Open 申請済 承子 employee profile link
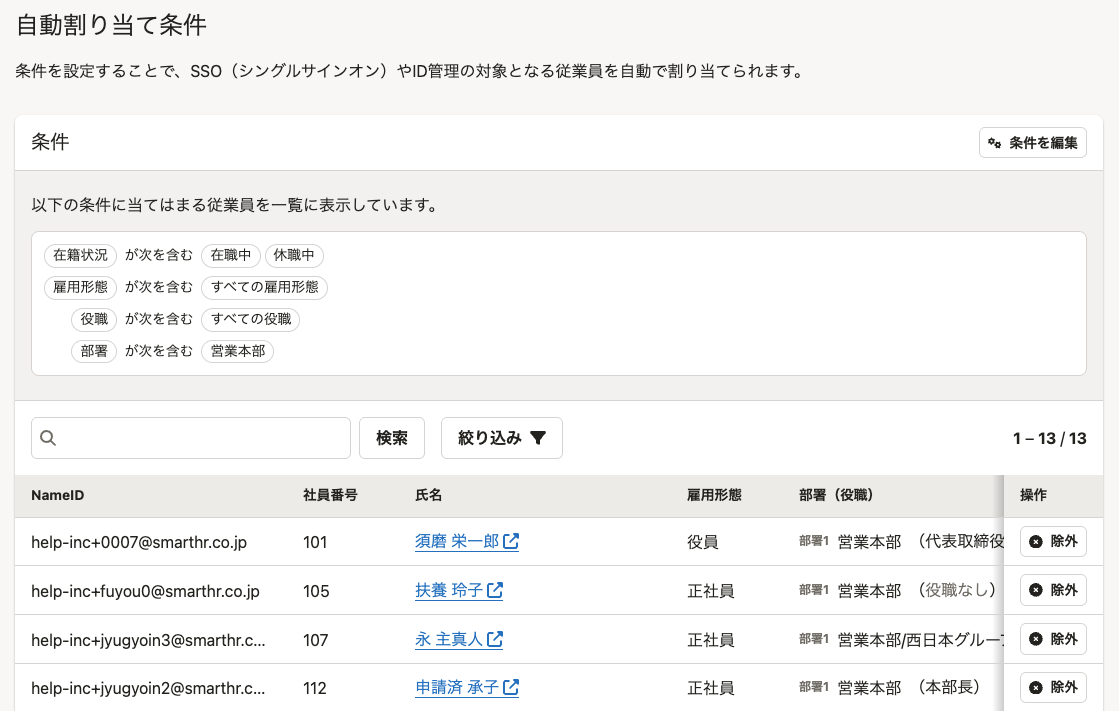The height and width of the screenshot is (711, 1119). point(456,688)
